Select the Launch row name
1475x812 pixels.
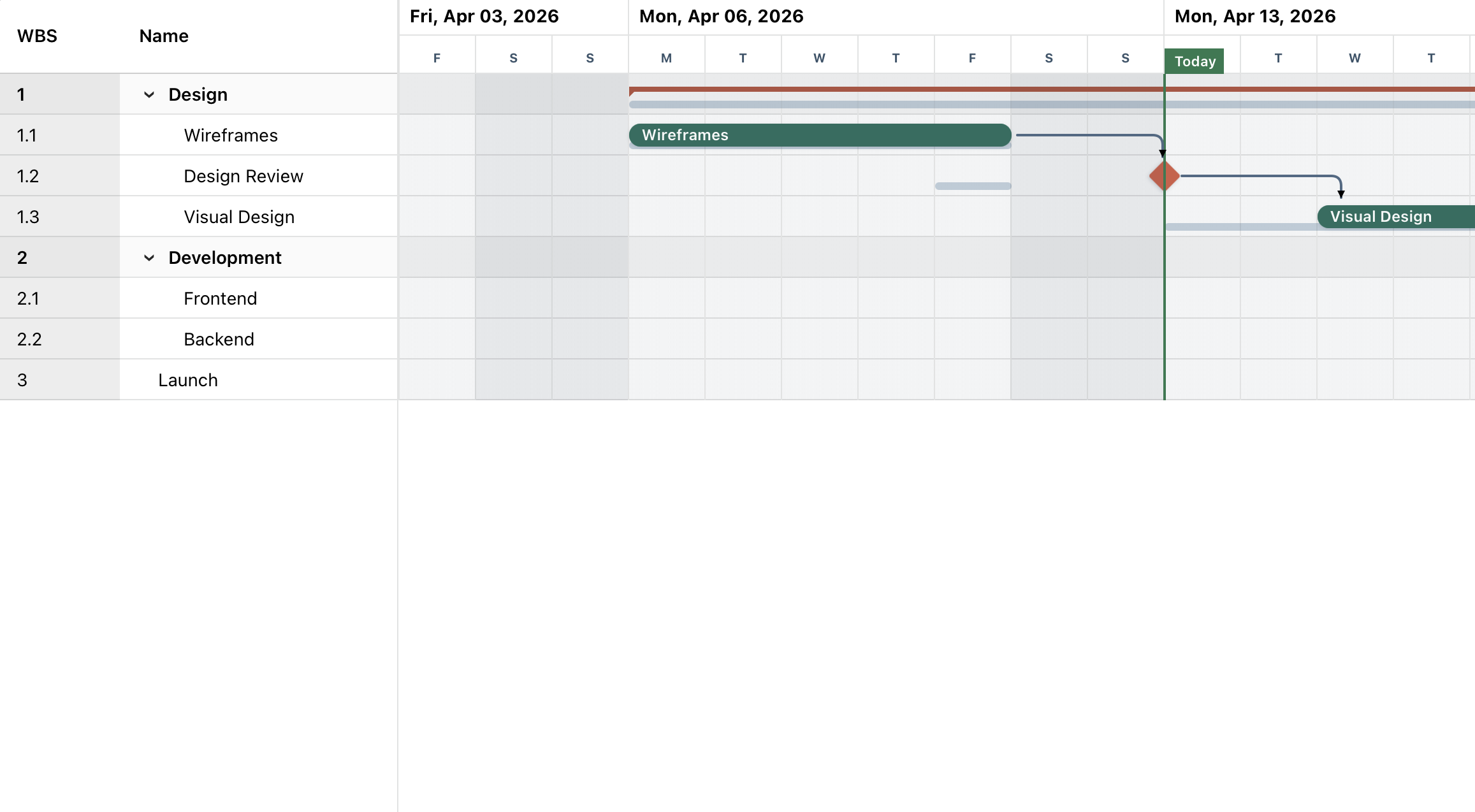[187, 381]
